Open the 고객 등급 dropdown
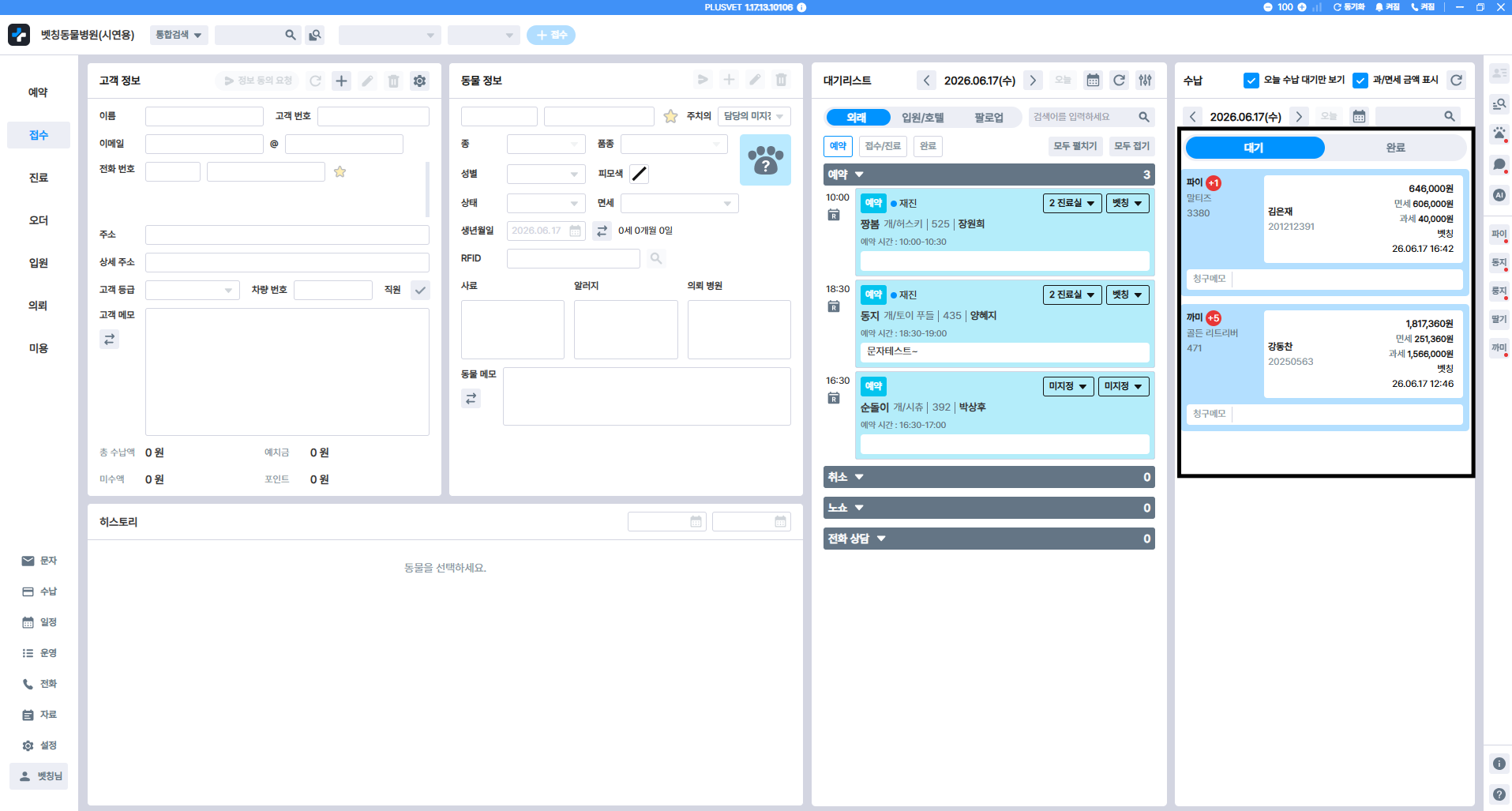Image resolution: width=1512 pixels, height=811 pixels. pos(193,290)
